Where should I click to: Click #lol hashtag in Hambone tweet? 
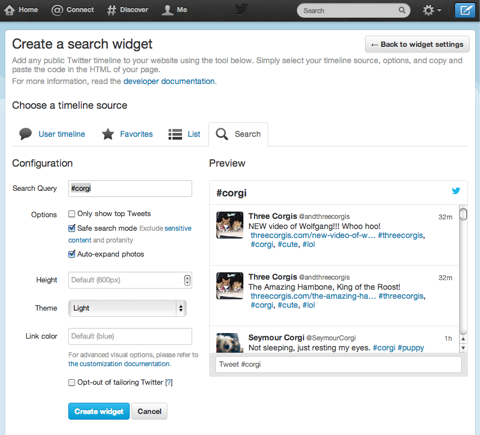(x=309, y=305)
